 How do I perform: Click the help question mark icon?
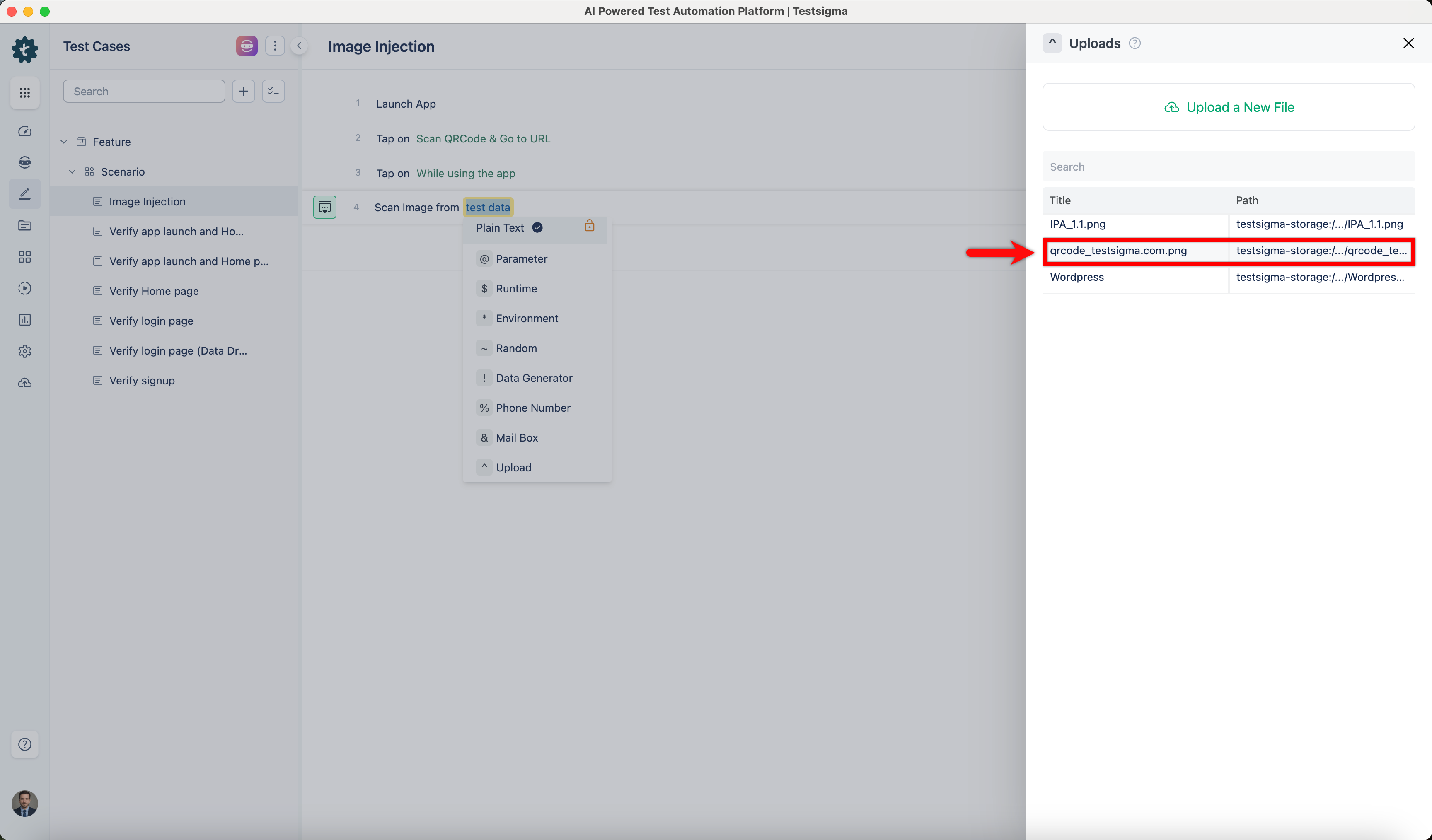click(24, 744)
